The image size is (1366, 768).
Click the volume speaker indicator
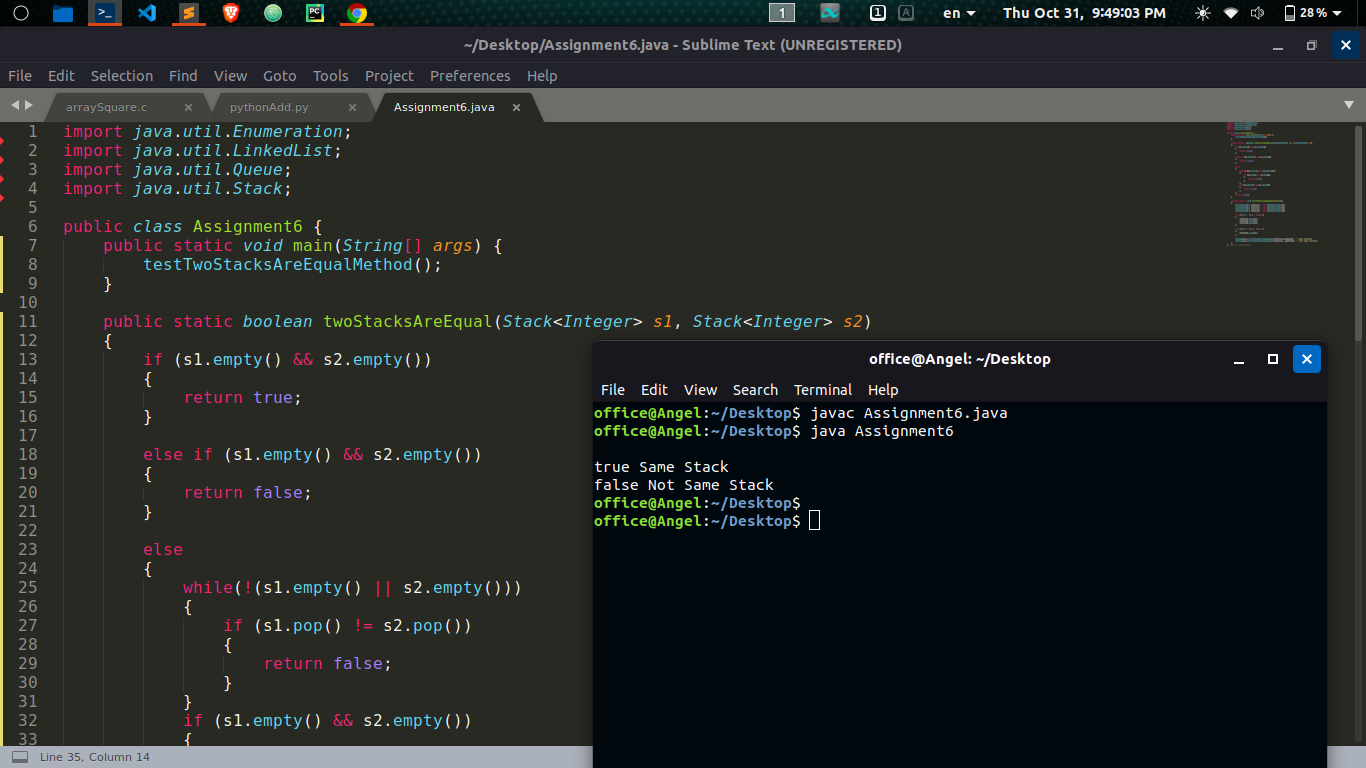click(1257, 13)
